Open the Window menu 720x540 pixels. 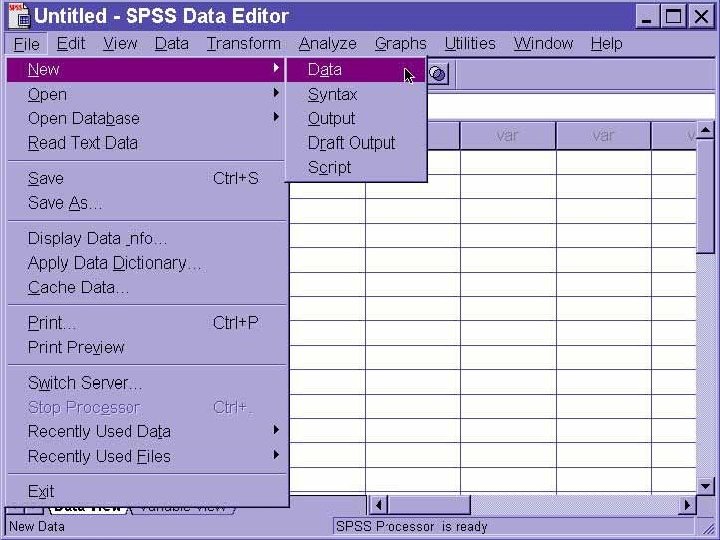pos(543,44)
